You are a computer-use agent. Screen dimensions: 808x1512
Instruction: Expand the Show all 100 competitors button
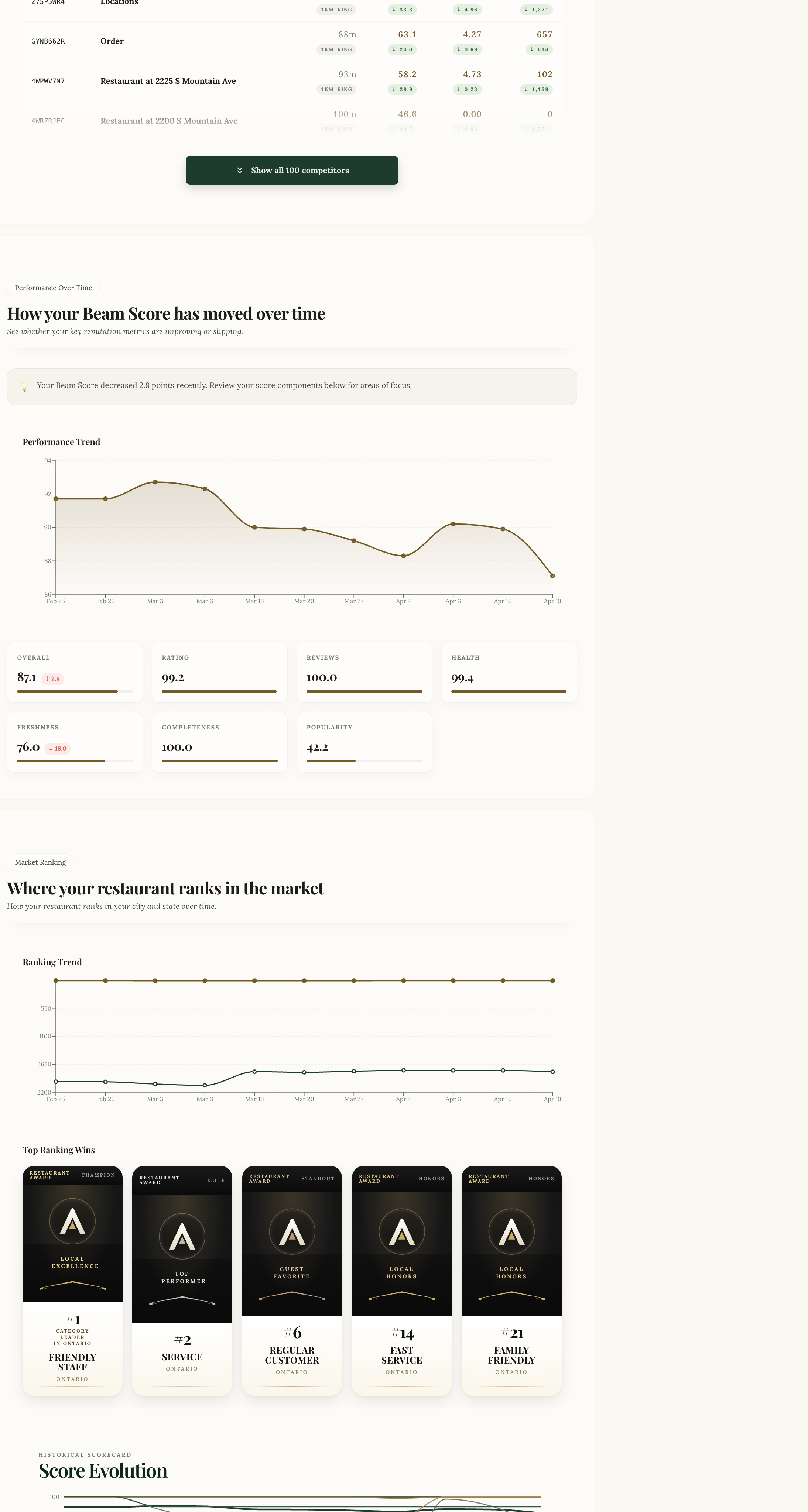pos(292,170)
